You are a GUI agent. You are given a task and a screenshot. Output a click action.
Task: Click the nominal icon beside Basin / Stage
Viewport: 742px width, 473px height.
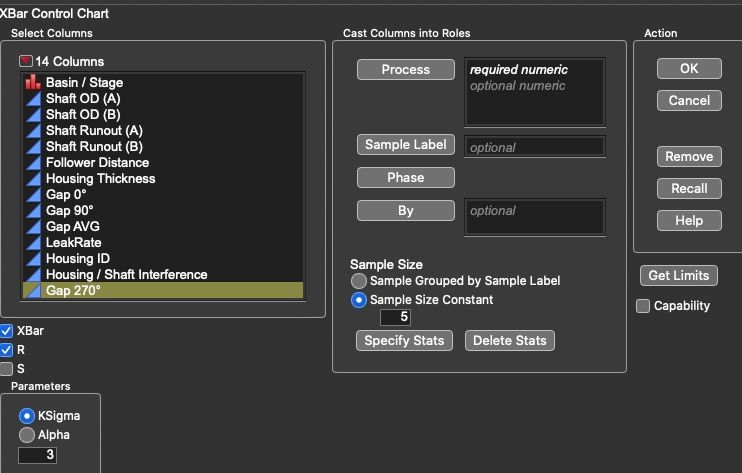pos(33,82)
